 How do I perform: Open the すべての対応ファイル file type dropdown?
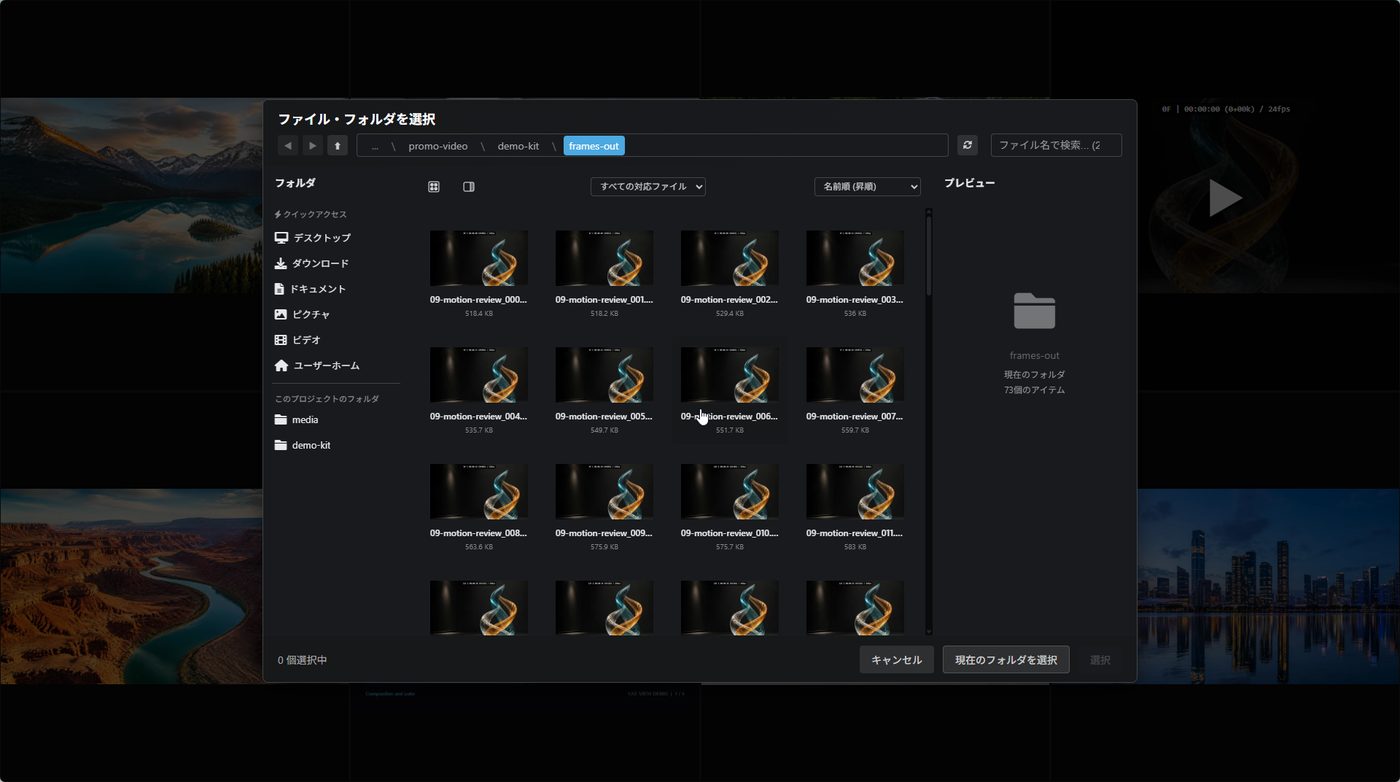pyautogui.click(x=648, y=187)
